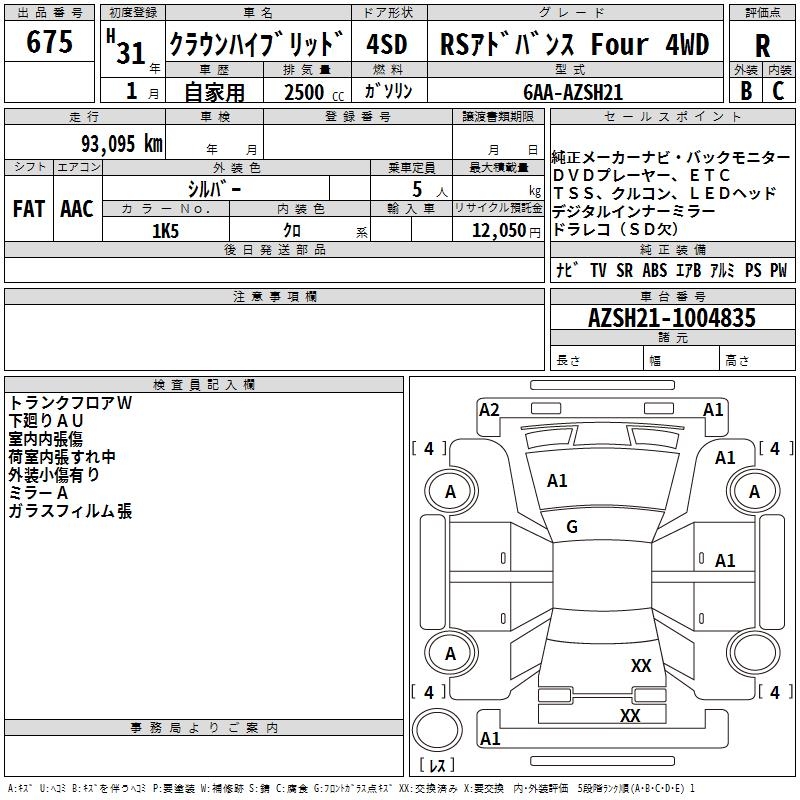Select exterior color シルバー
800x800 pixels.
point(214,189)
